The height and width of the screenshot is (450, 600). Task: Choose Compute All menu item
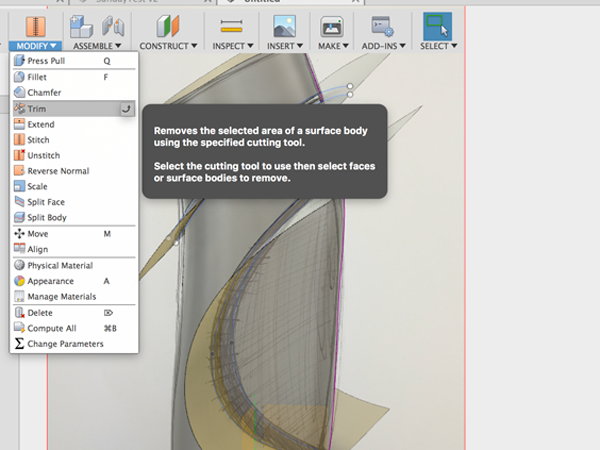click(74, 328)
